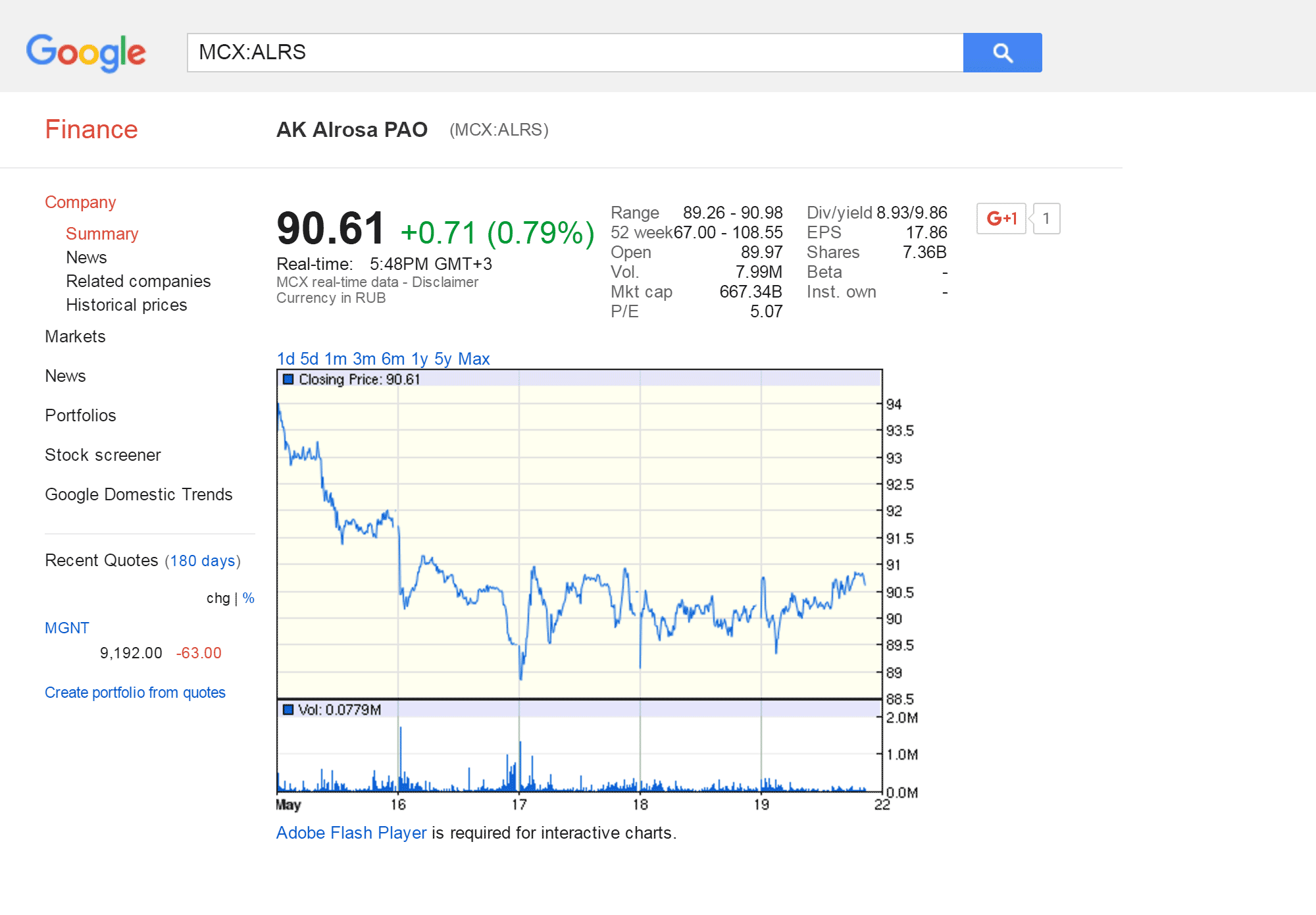Click the +1 count bubble
1316x915 pixels.
[1046, 219]
